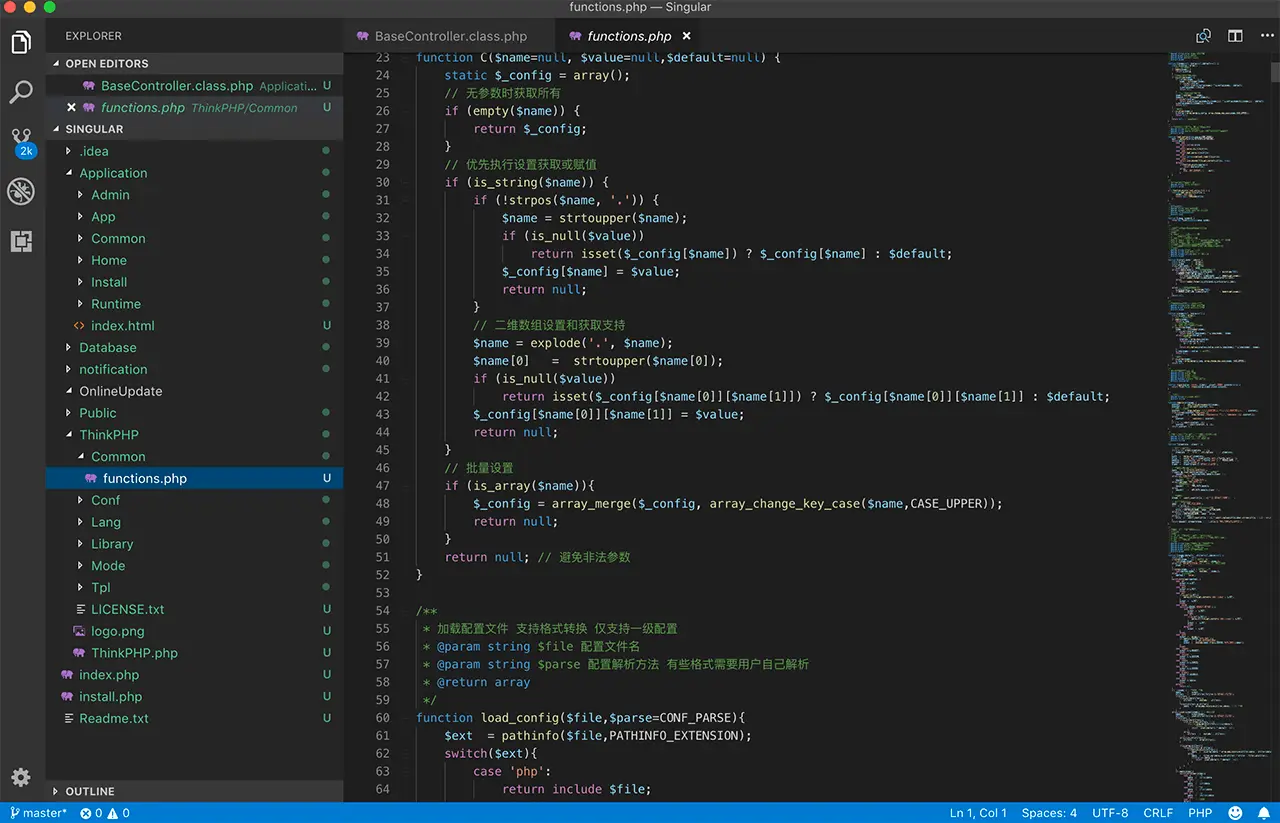The width and height of the screenshot is (1280, 823).
Task: Click the Open Preview to the Side icon
Action: [x=1204, y=35]
